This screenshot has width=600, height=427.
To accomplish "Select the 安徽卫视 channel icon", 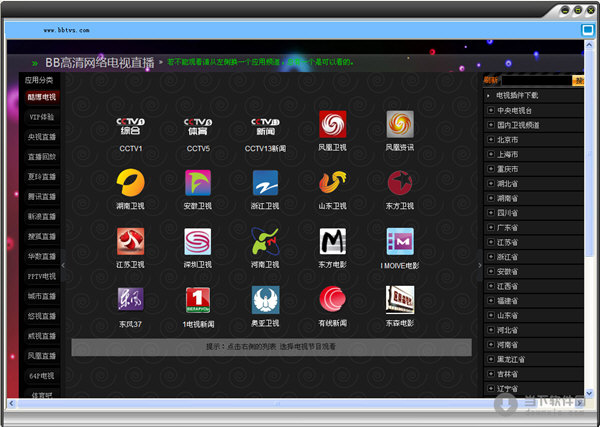I will point(198,183).
